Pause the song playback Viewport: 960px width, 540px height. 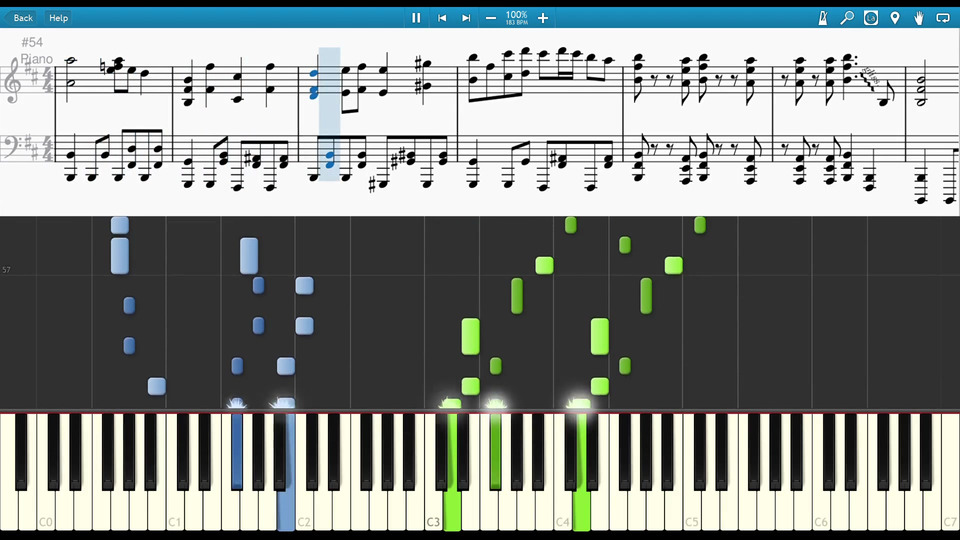tap(416, 18)
